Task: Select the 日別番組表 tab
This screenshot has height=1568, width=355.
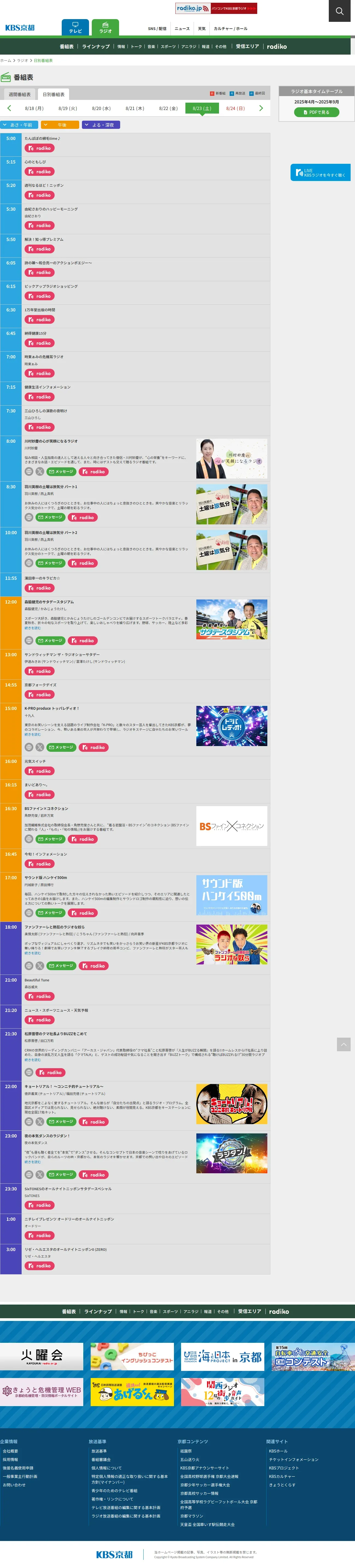Action: 54,94
